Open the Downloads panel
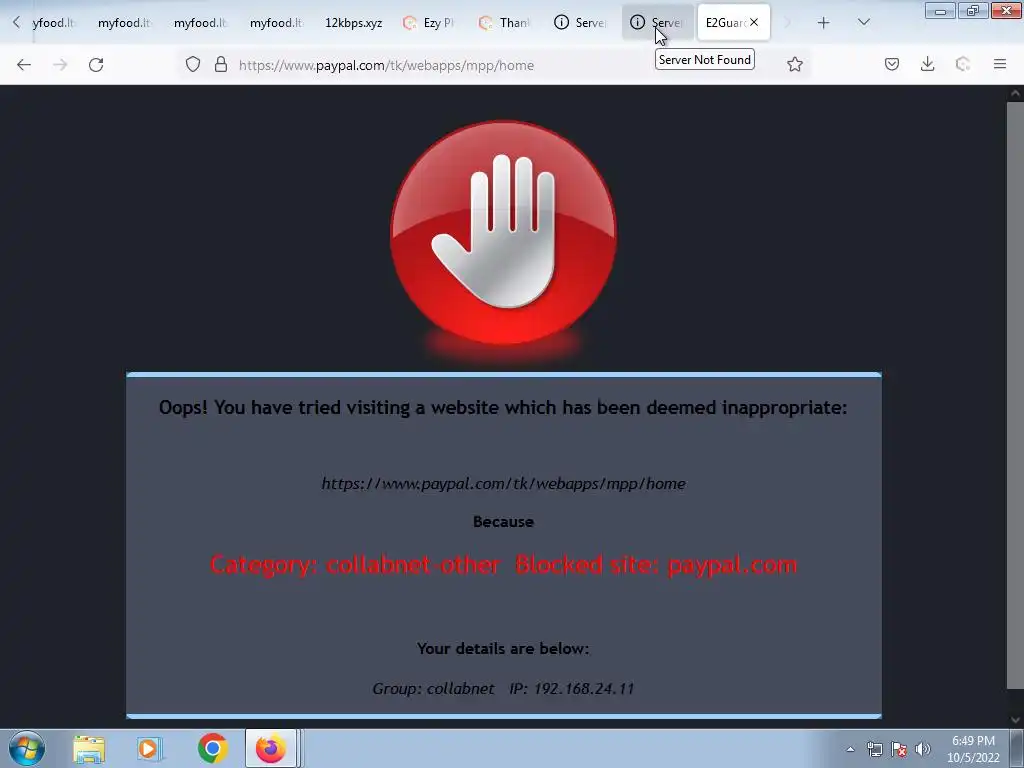1024x768 pixels. tap(927, 64)
